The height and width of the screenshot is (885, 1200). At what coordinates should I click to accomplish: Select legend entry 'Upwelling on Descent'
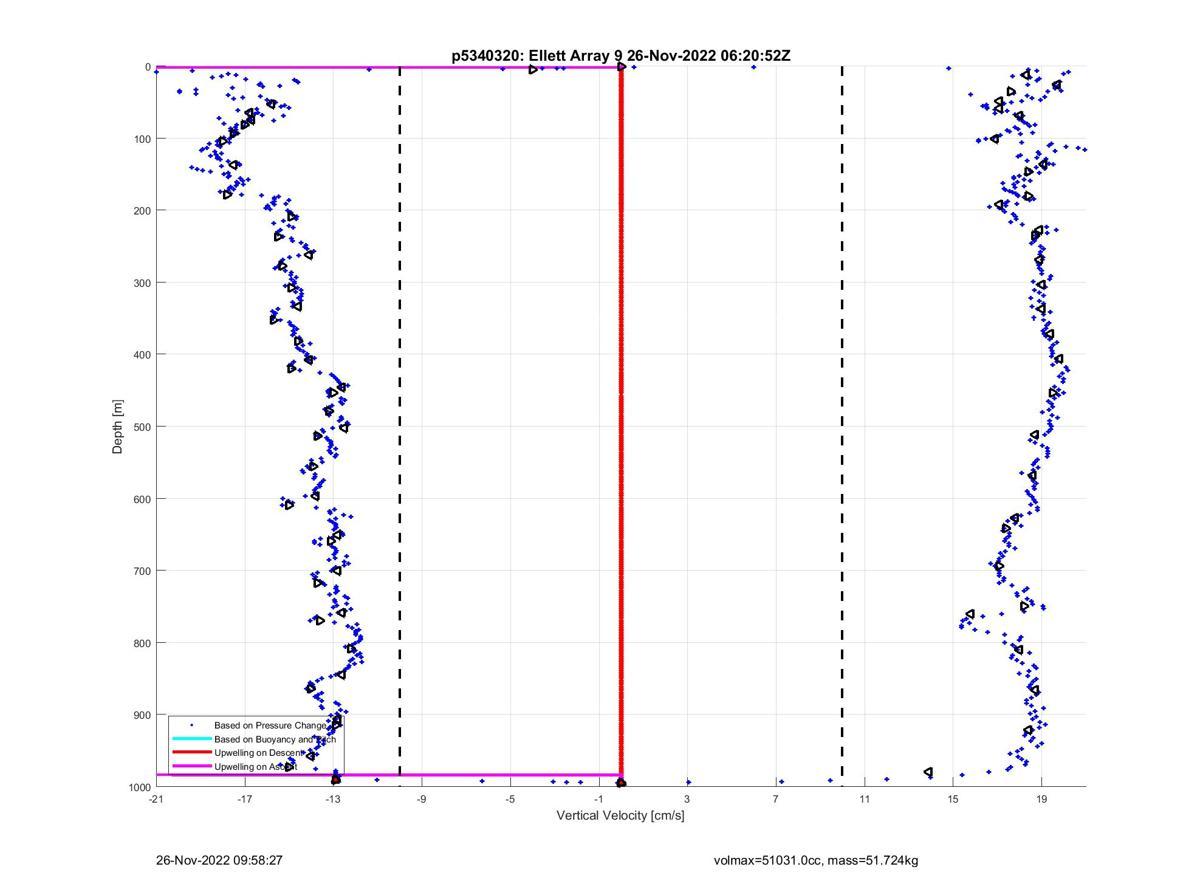click(258, 753)
